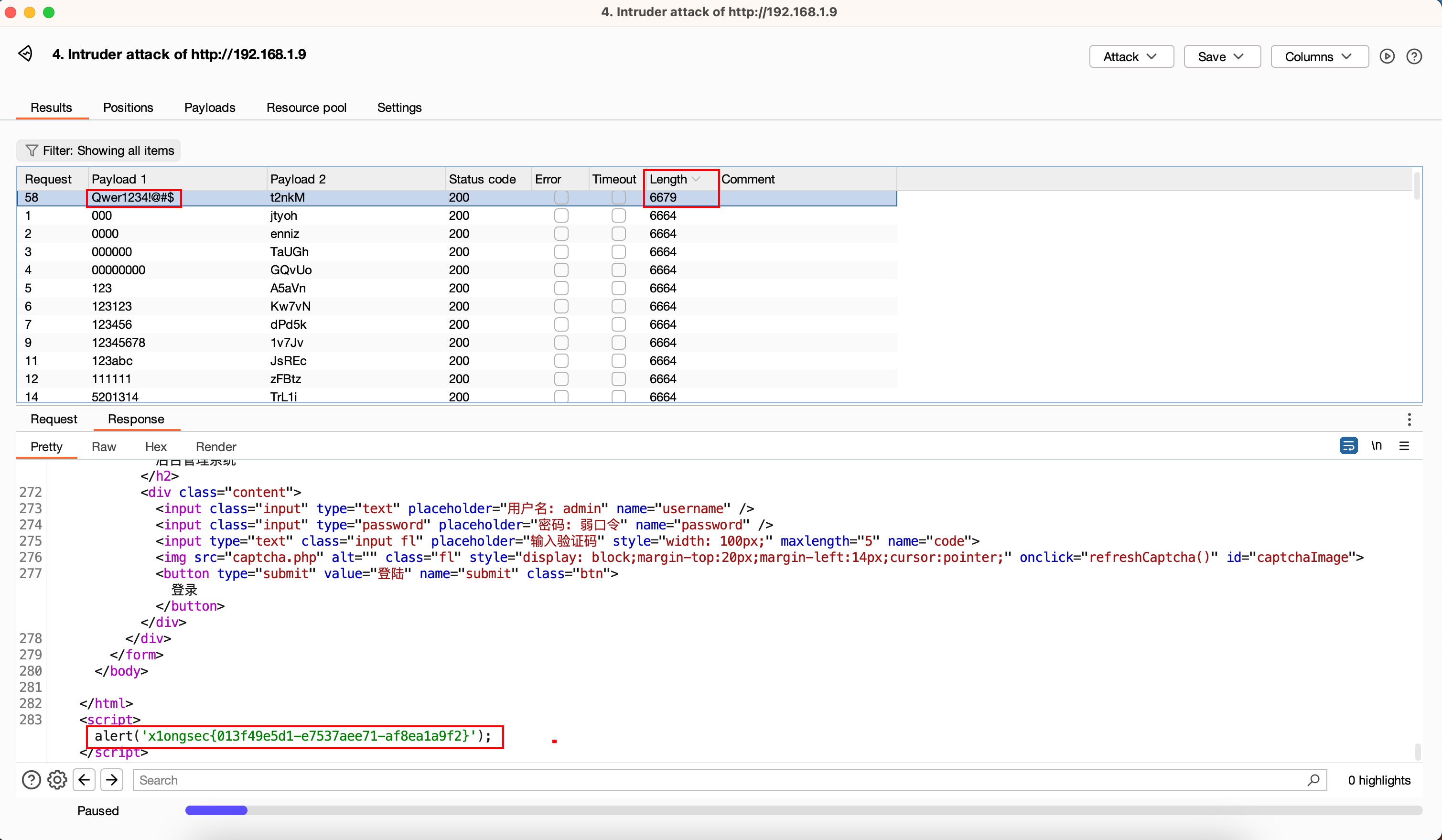Toggle Timeout checkbox for request 58
1442x840 pixels.
(x=619, y=197)
